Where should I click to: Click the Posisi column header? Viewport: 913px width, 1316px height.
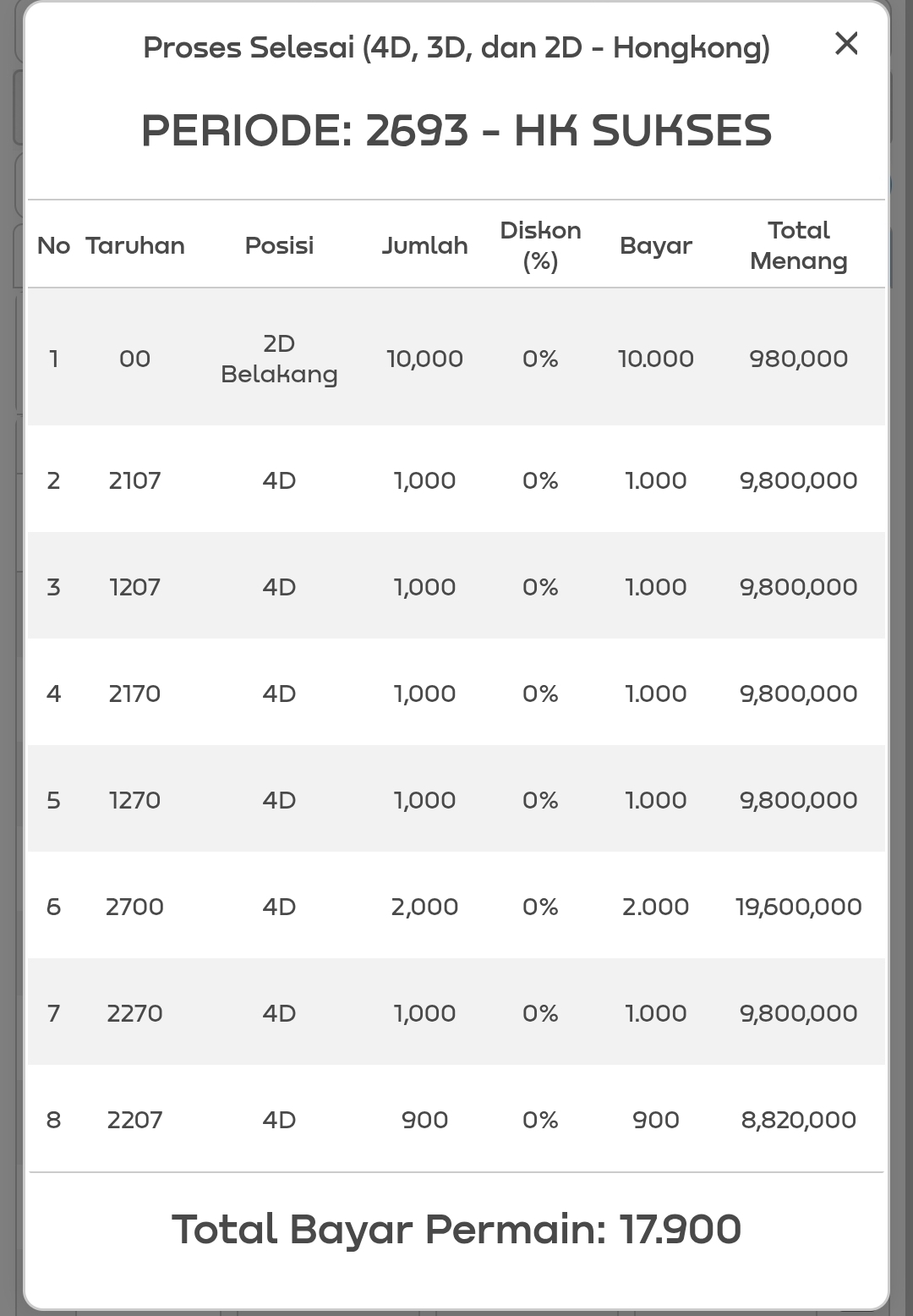click(x=279, y=245)
